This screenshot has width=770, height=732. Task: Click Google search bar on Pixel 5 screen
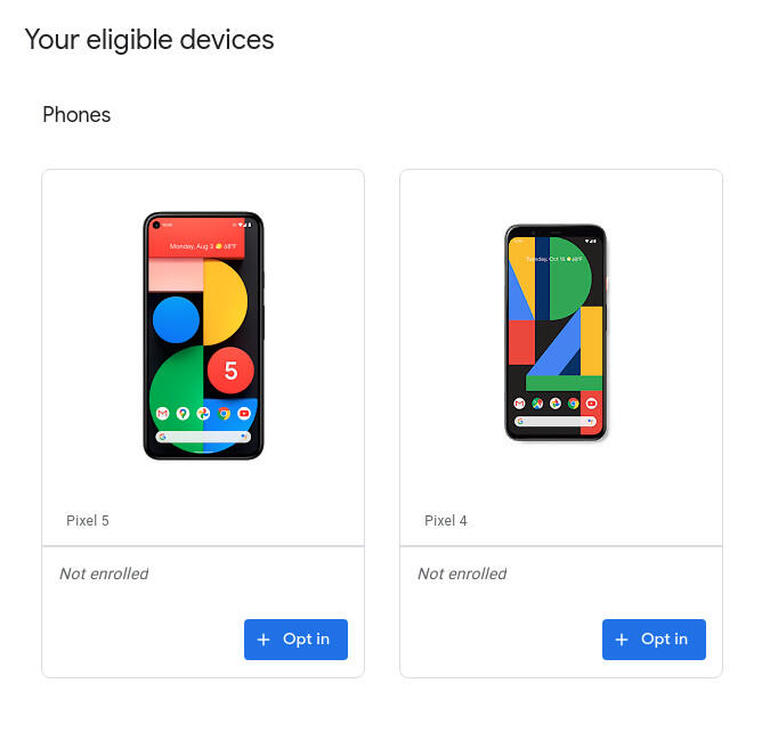(203, 436)
